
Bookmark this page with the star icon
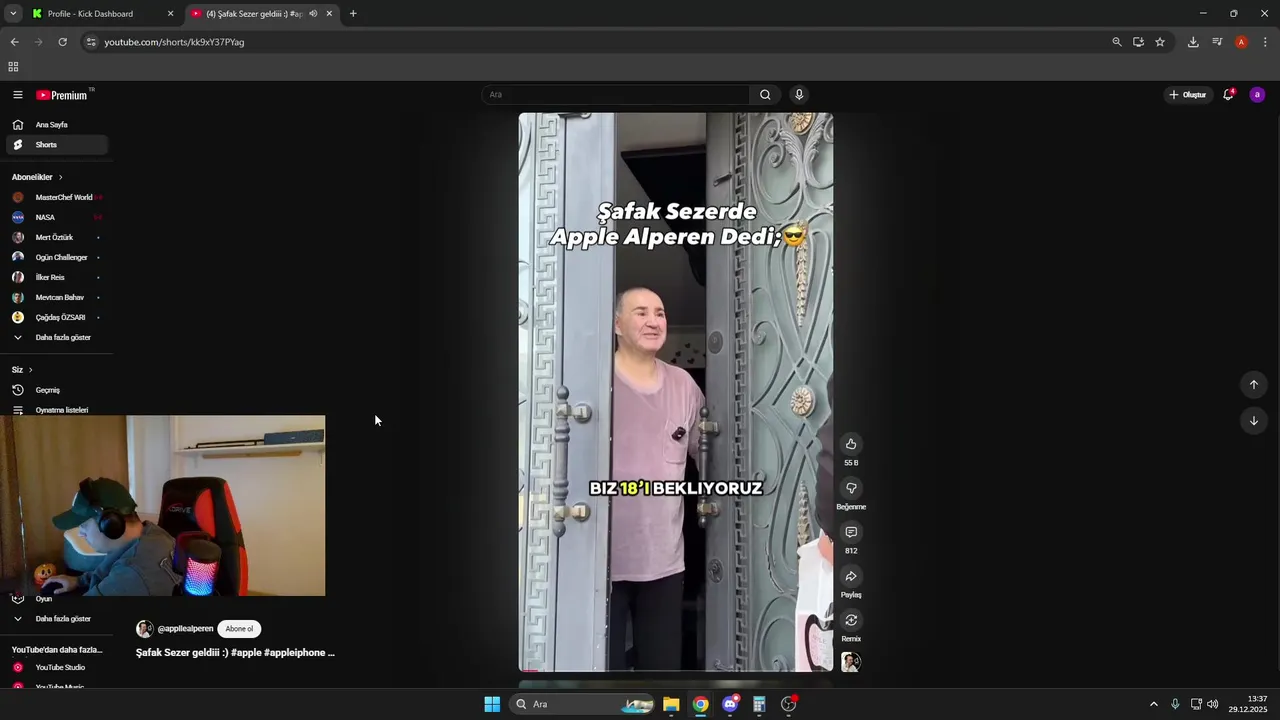click(x=1160, y=42)
